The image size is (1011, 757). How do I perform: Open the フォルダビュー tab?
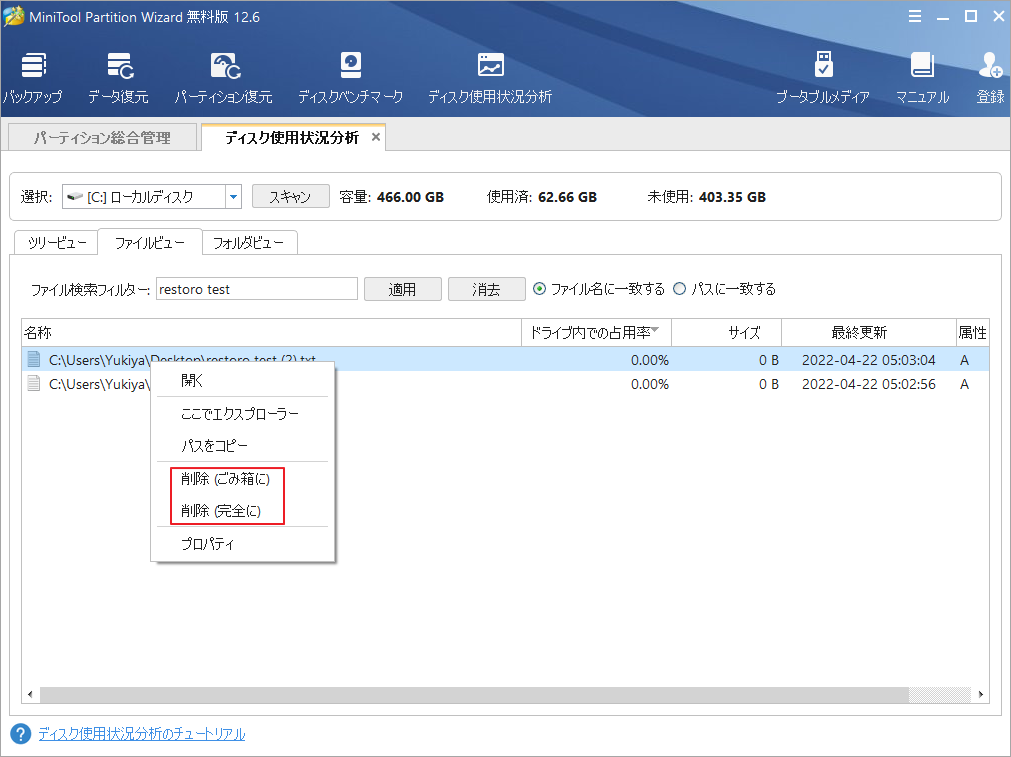coord(249,241)
